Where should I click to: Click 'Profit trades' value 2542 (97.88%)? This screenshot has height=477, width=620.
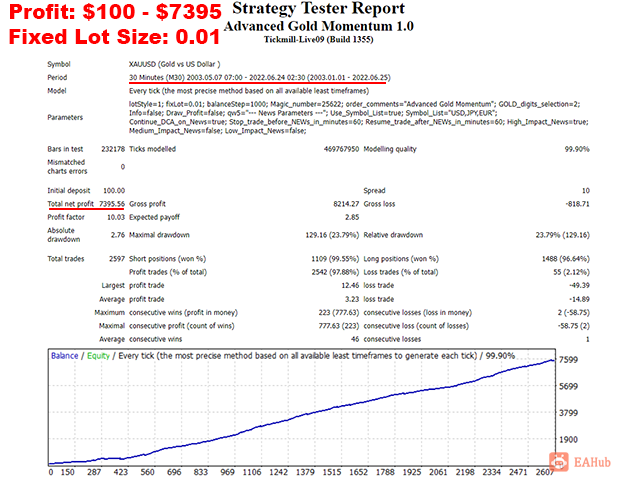coord(335,272)
